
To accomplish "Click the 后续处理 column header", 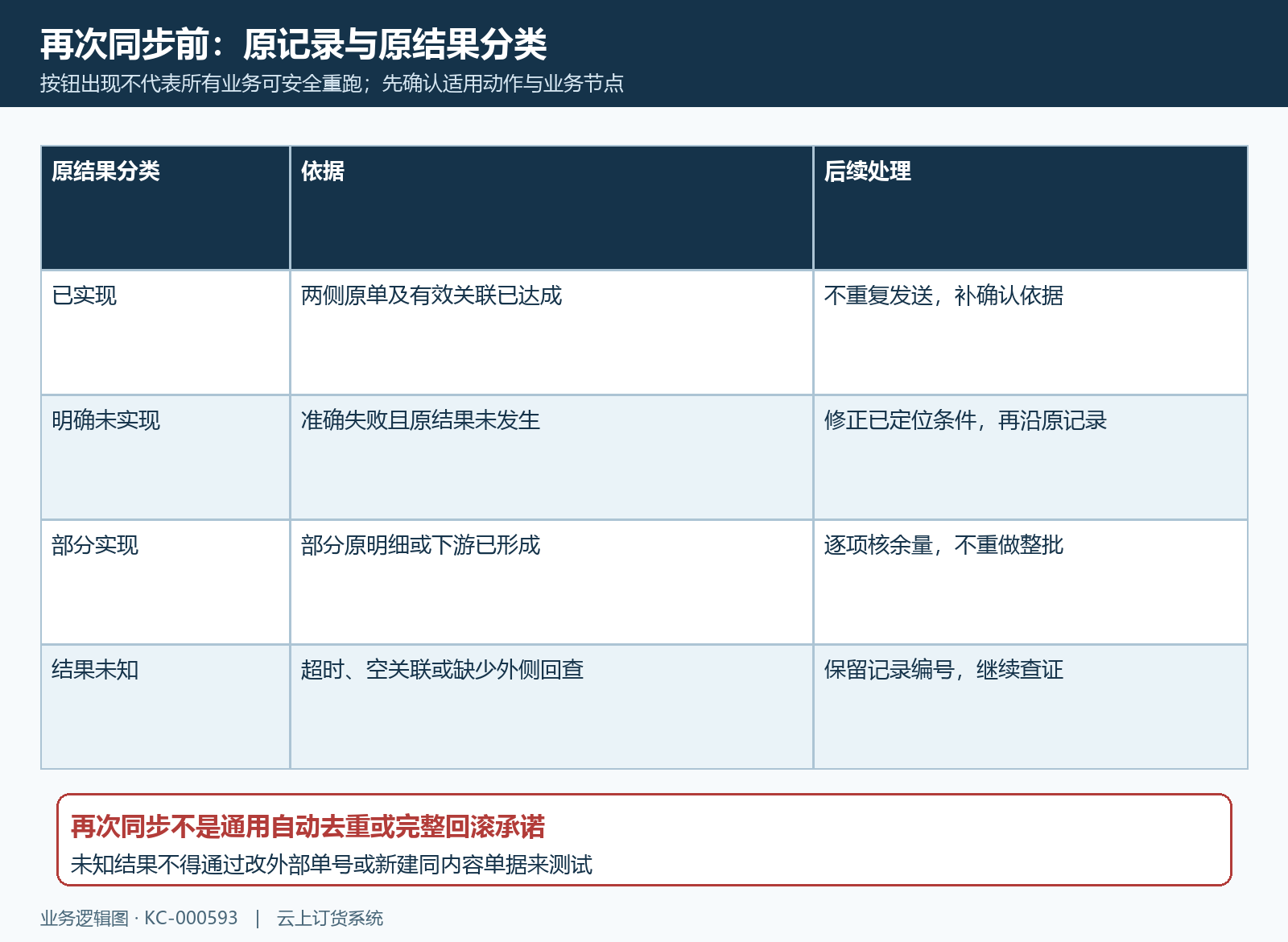I will 1030,208.
